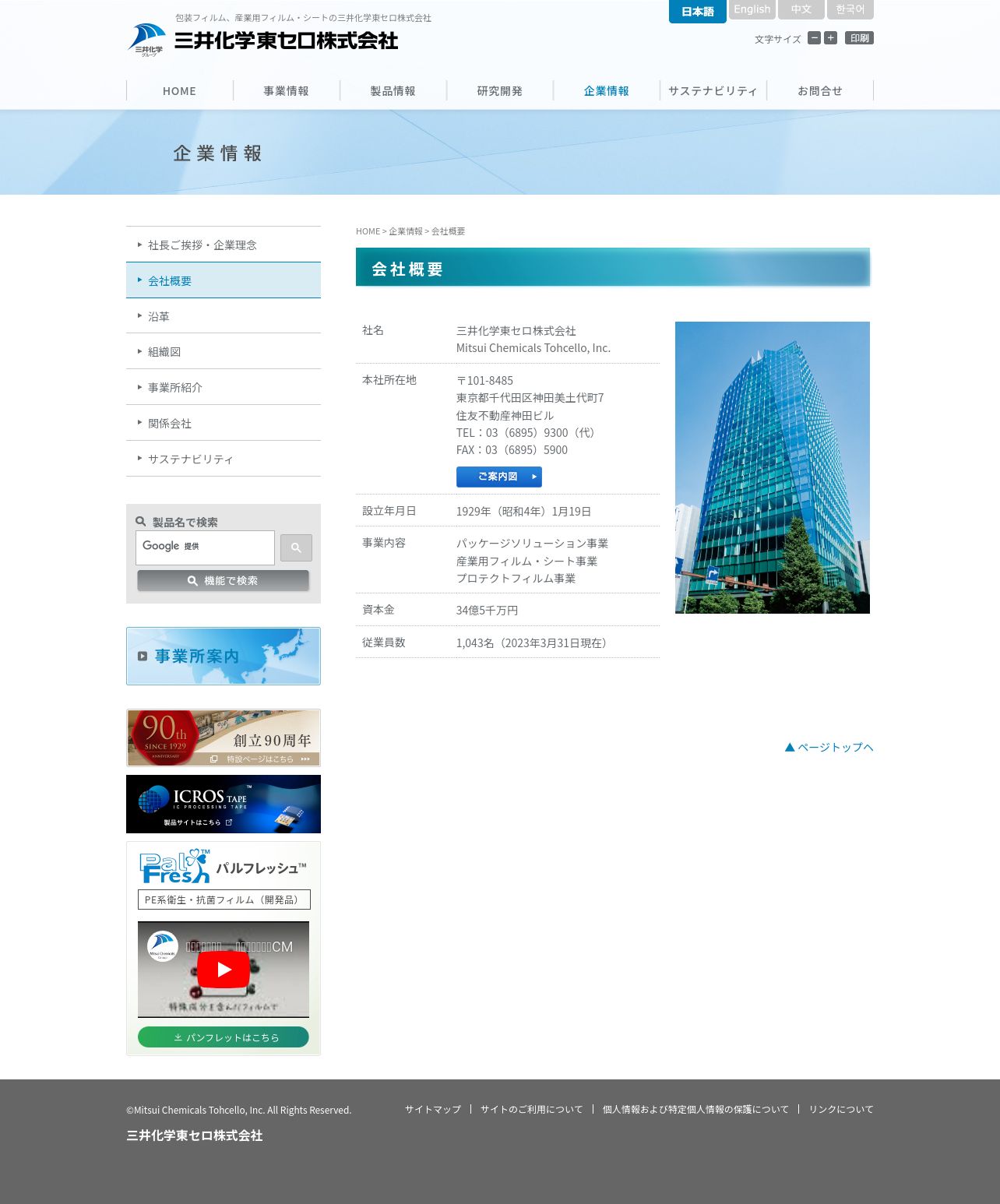
Task: Open リンクについて footer link
Action: coord(841,1109)
